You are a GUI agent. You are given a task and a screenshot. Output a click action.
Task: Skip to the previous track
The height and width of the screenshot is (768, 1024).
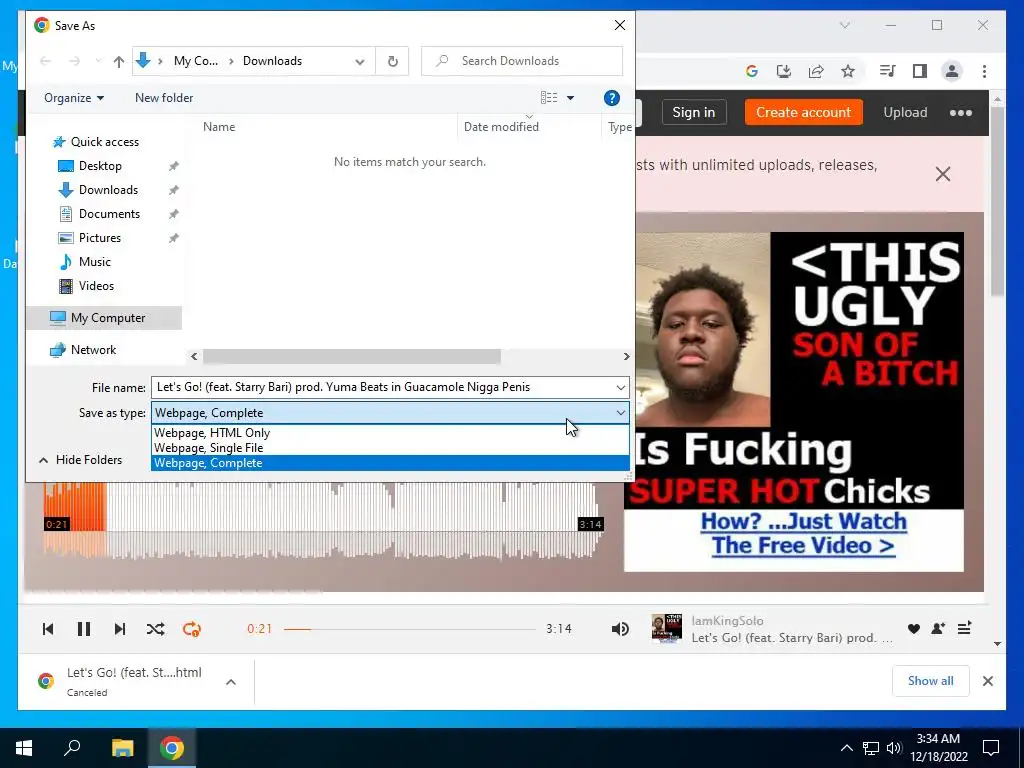coord(48,629)
